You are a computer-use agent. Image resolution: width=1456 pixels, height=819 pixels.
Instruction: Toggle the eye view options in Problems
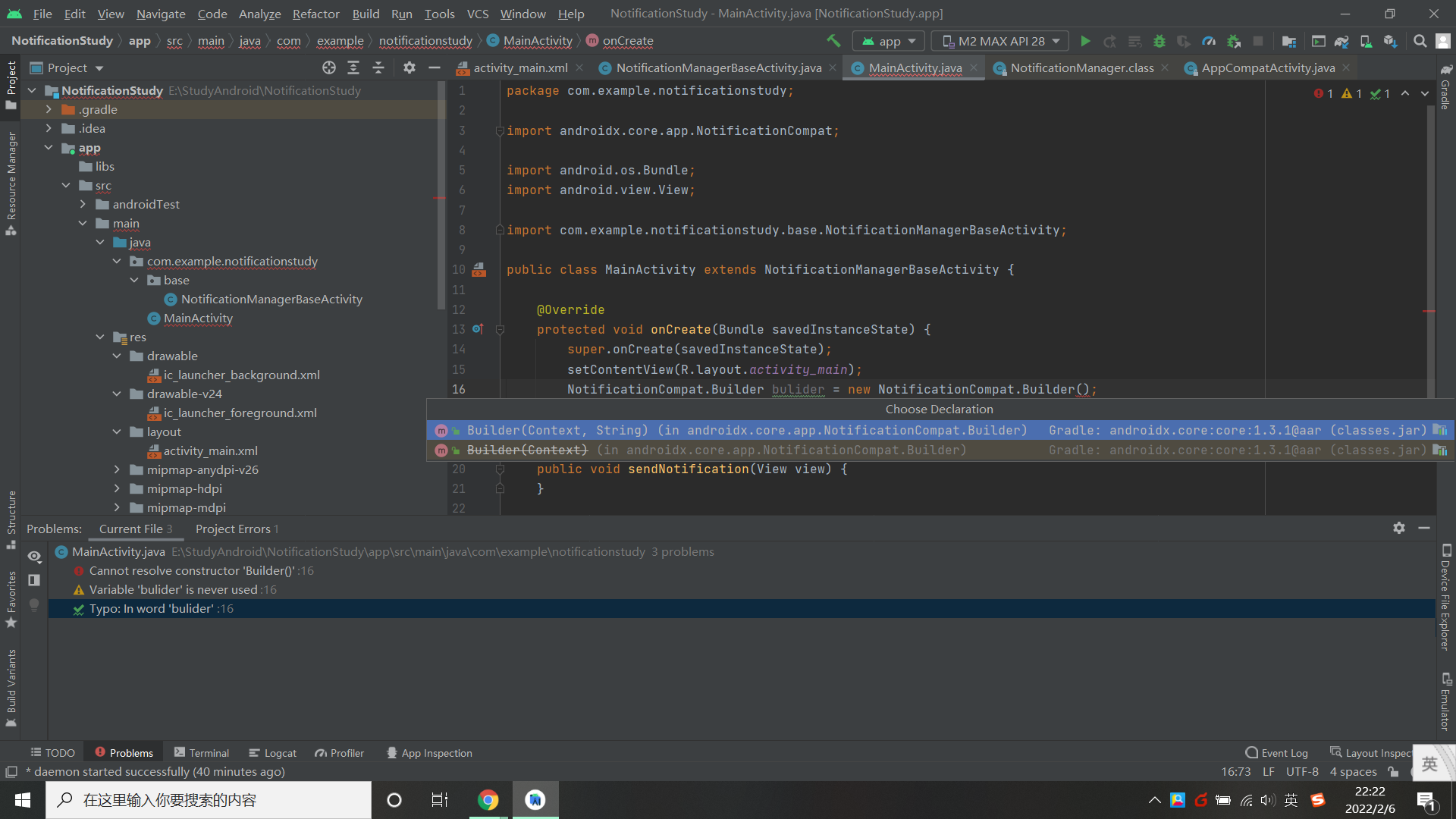point(34,556)
